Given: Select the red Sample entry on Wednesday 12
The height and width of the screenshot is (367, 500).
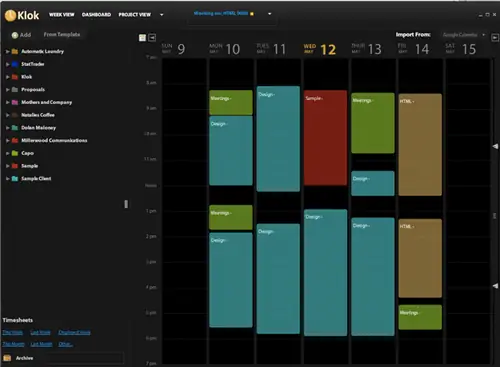Looking at the screenshot, I should (x=325, y=138).
